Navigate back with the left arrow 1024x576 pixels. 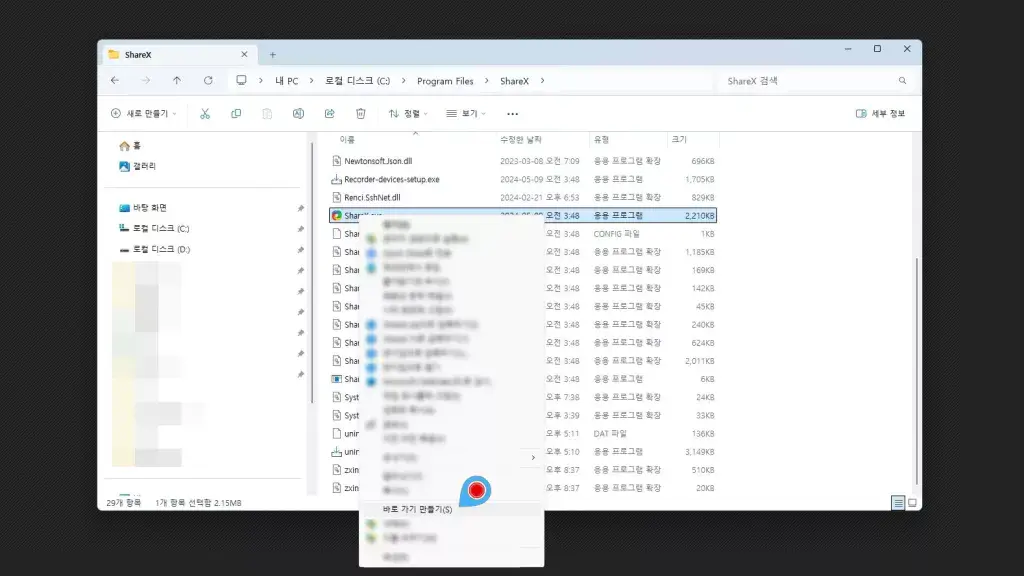115,80
